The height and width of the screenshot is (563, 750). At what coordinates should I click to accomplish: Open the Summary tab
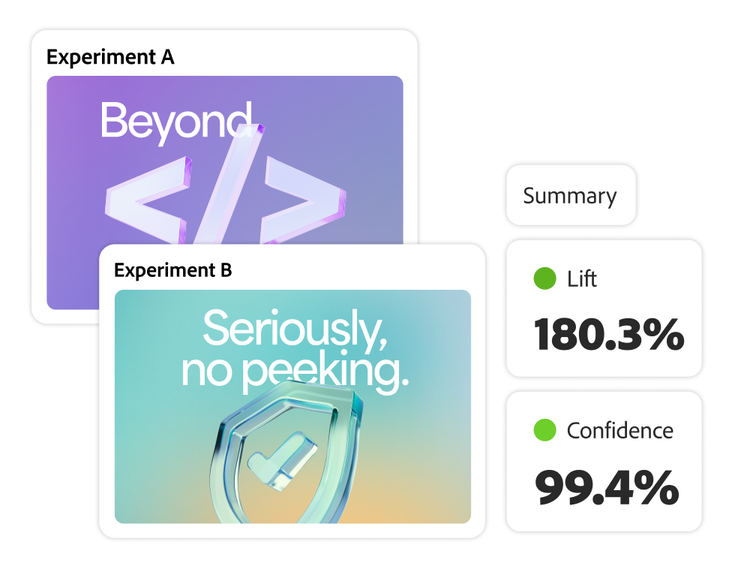pyautogui.click(x=570, y=195)
